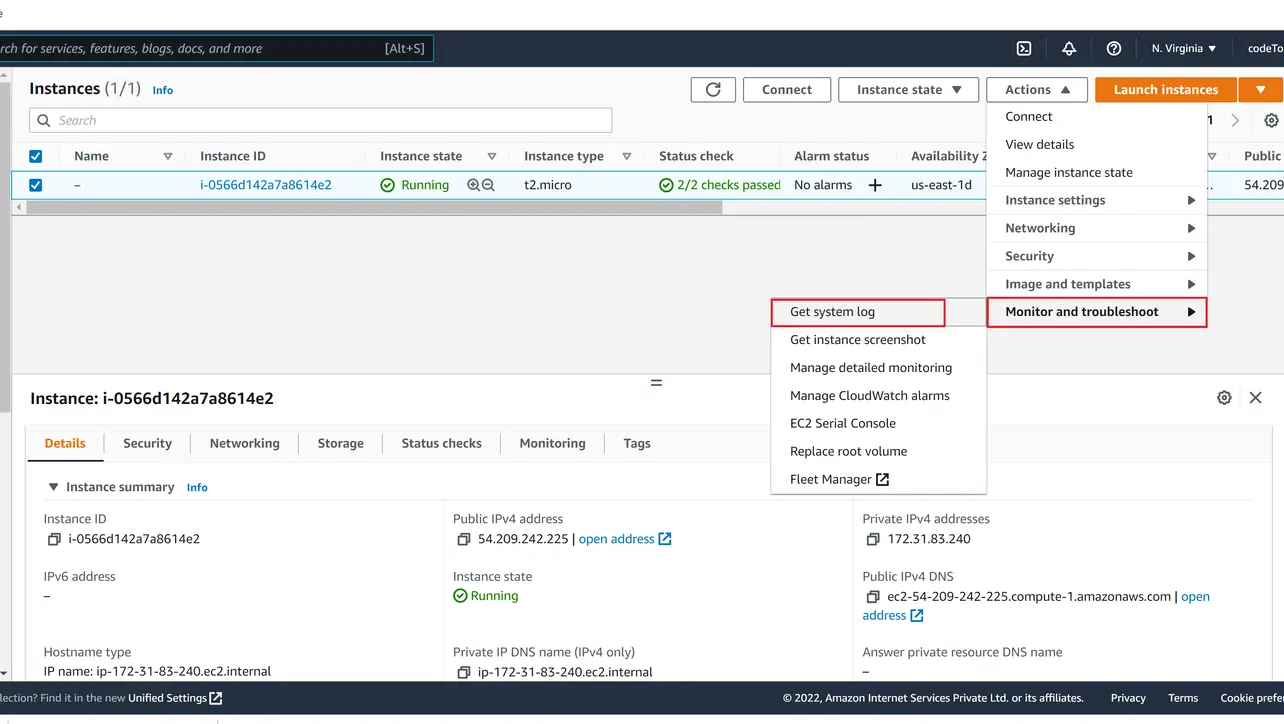Open the N. Virginia region selector
Image resolution: width=1284 pixels, height=724 pixels.
point(1184,48)
